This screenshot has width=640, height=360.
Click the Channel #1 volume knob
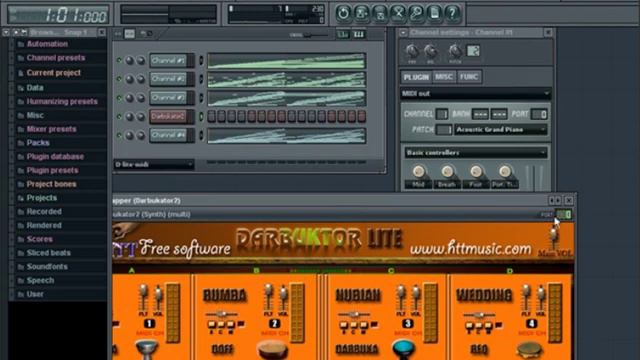tap(140, 60)
